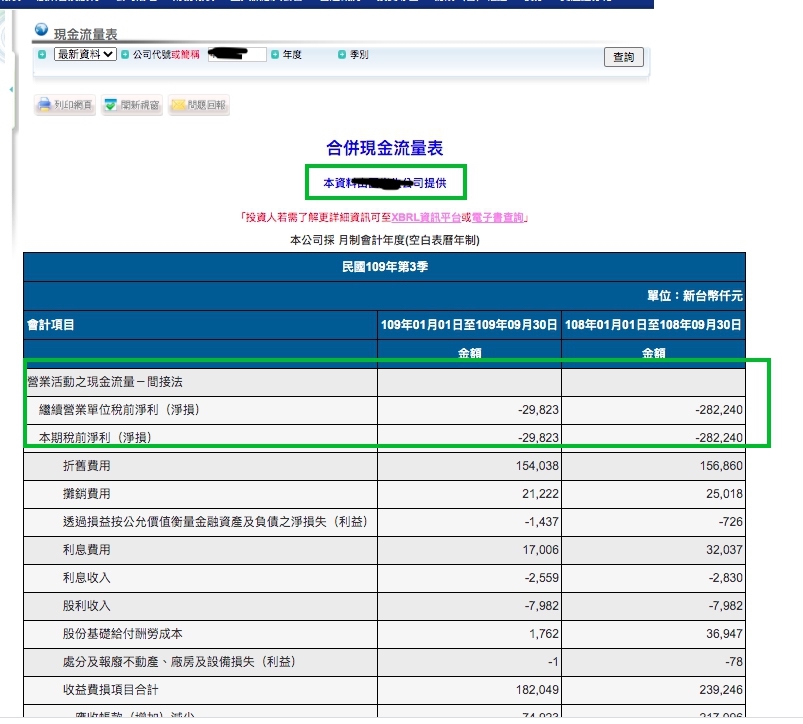
Task: Select the 營業活動之現金流量－間接法 row
Action: (x=385, y=382)
